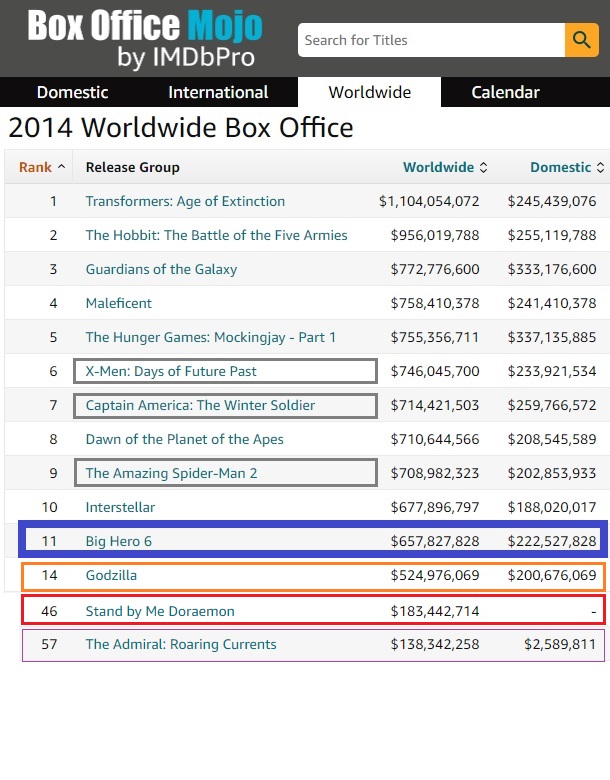Go to the Calendar tab
The image size is (610, 780).
[505, 92]
